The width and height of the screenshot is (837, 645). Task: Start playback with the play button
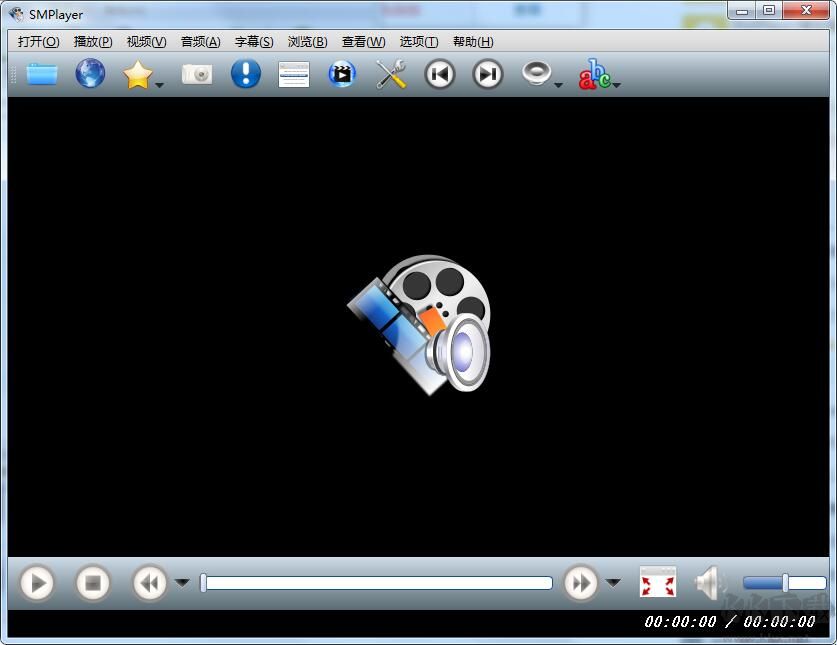pos(37,583)
